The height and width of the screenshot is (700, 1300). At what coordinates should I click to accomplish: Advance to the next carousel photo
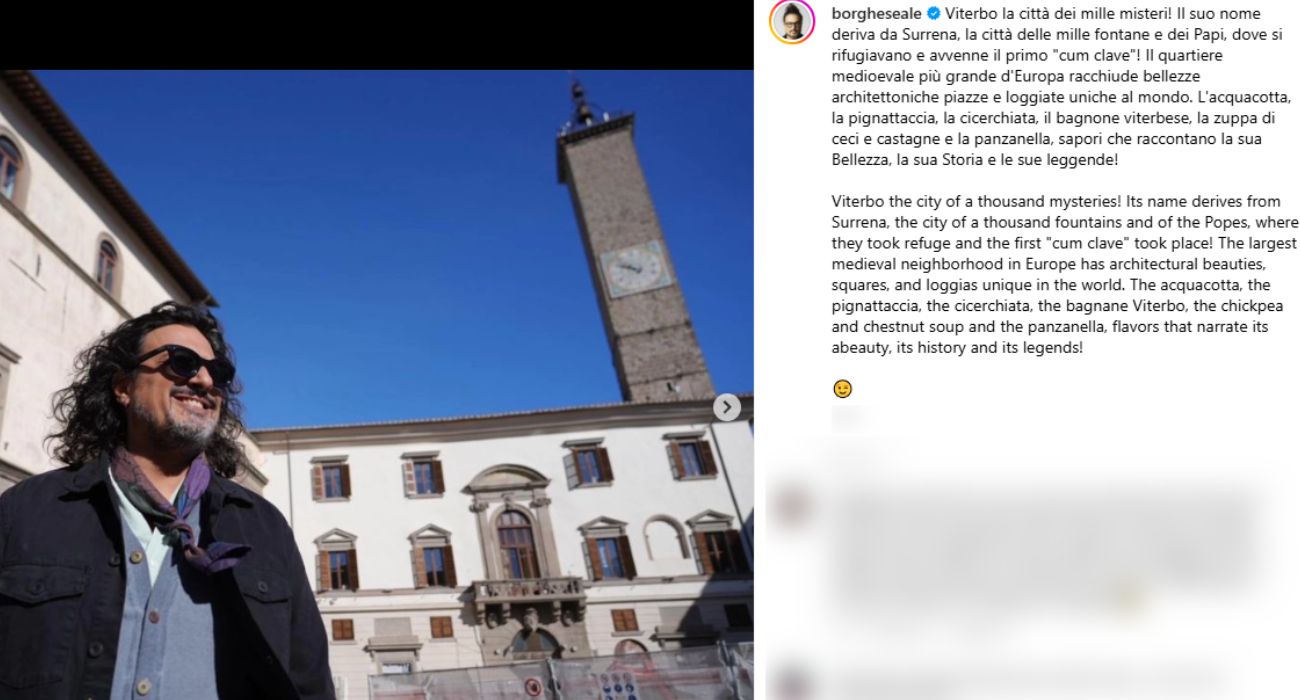coord(727,407)
